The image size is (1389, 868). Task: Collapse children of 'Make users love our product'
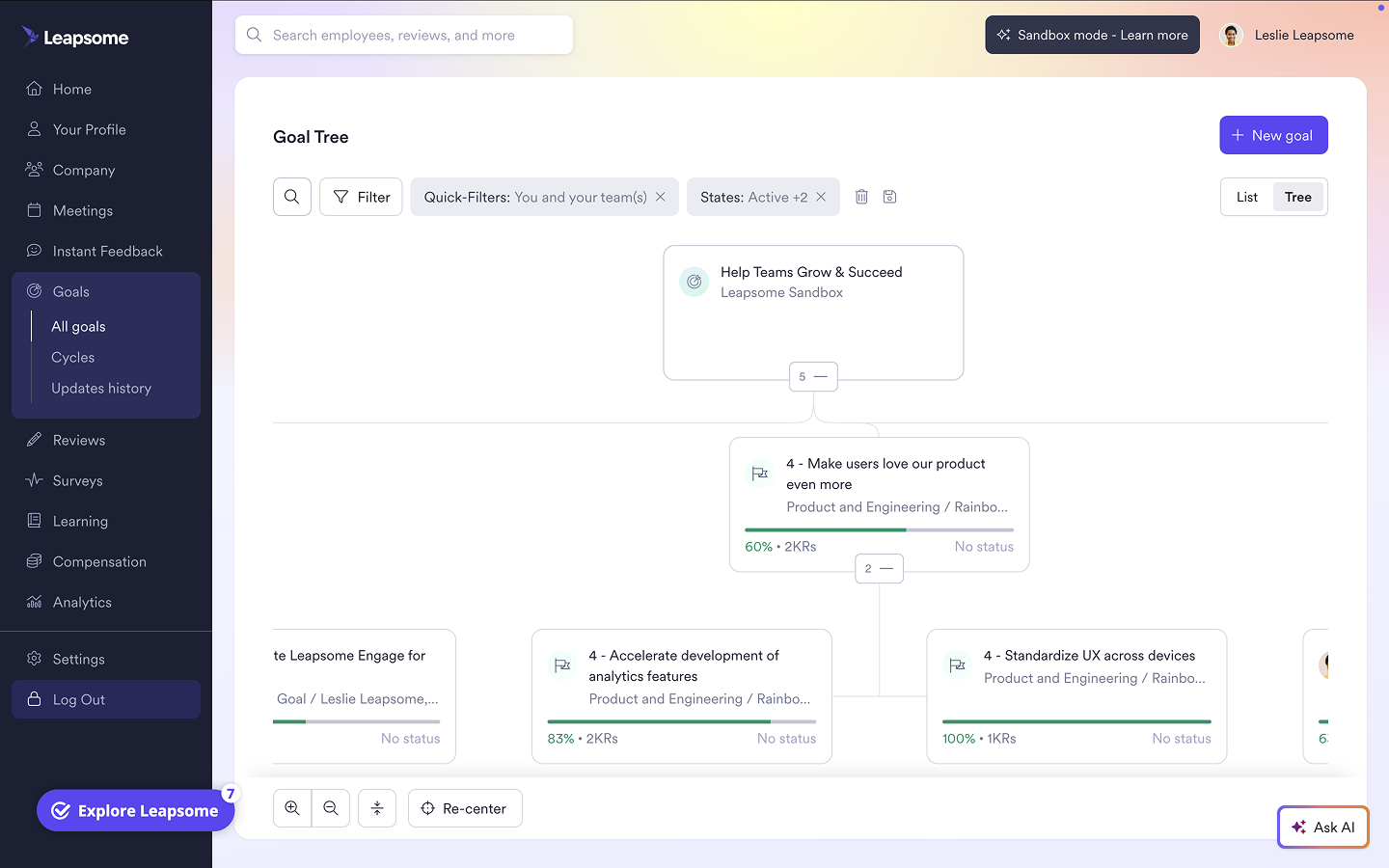tap(879, 568)
